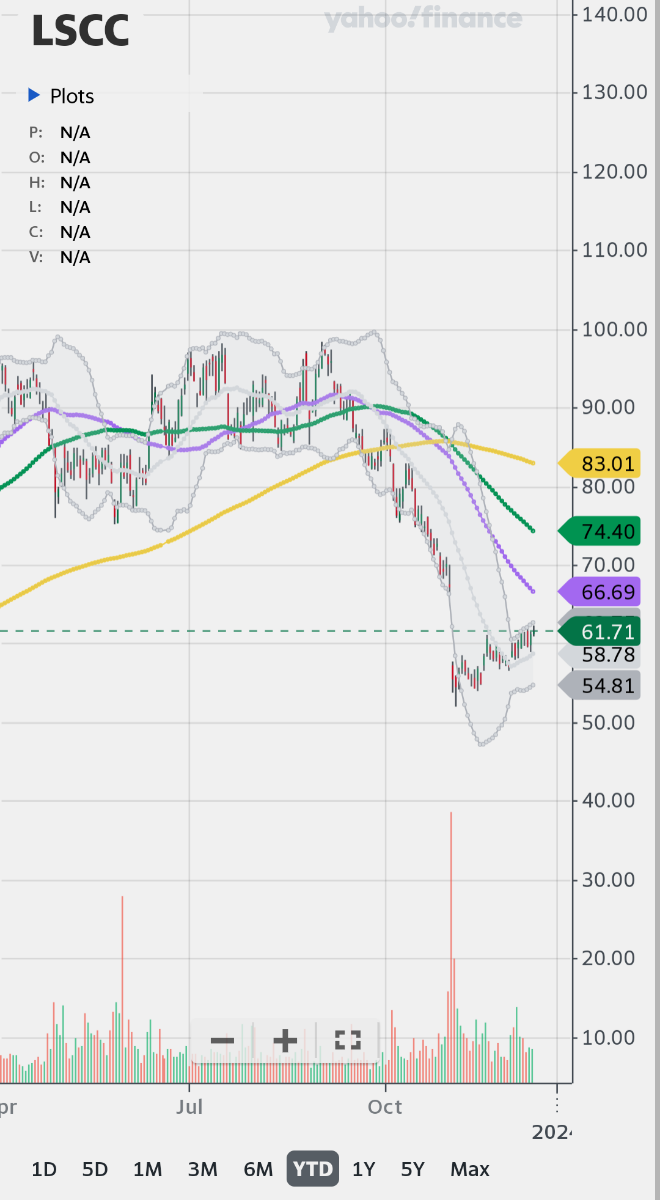Click the zoom in plus icon
Screen dimensions: 660x1200
(285, 1040)
